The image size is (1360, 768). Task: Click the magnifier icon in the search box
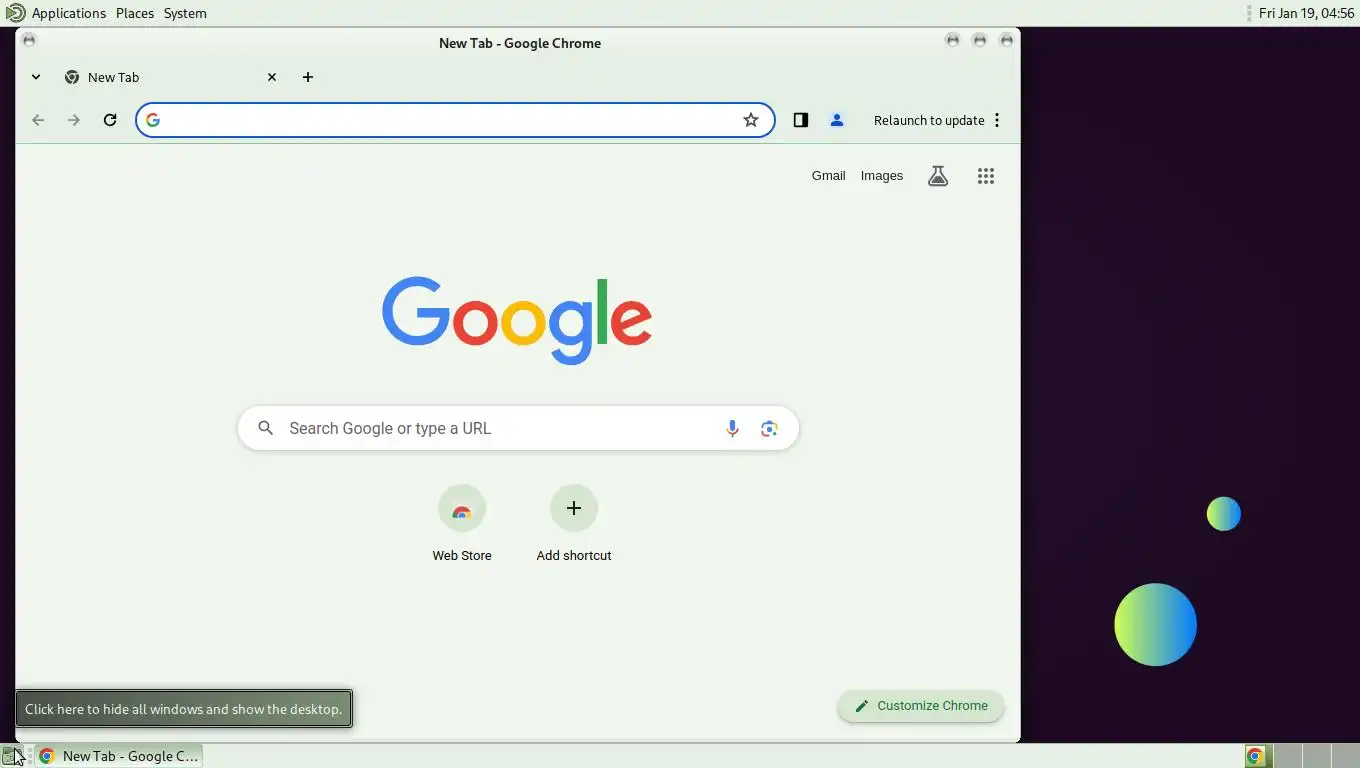click(265, 428)
